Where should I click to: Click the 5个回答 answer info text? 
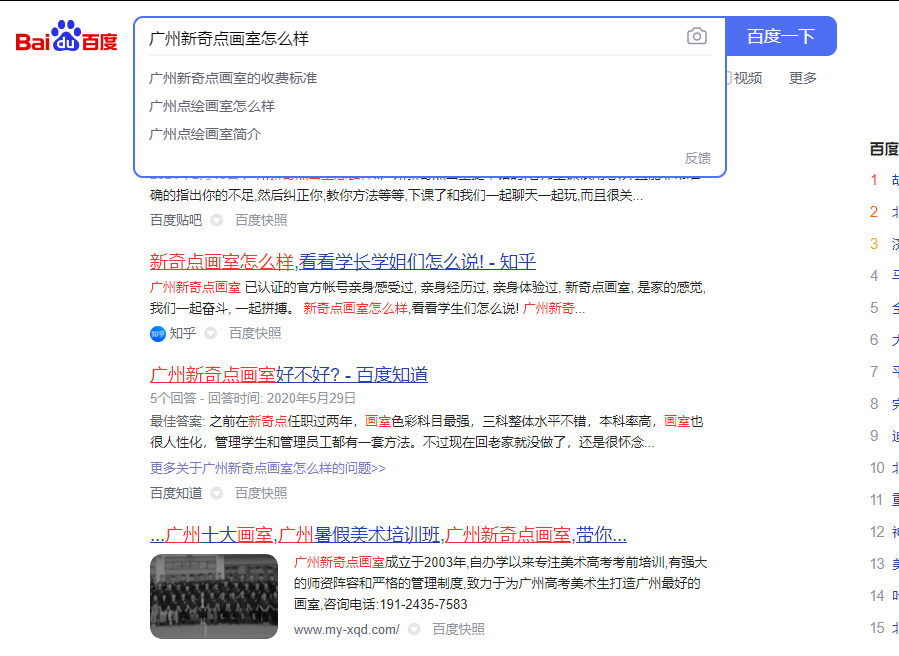(x=253, y=399)
